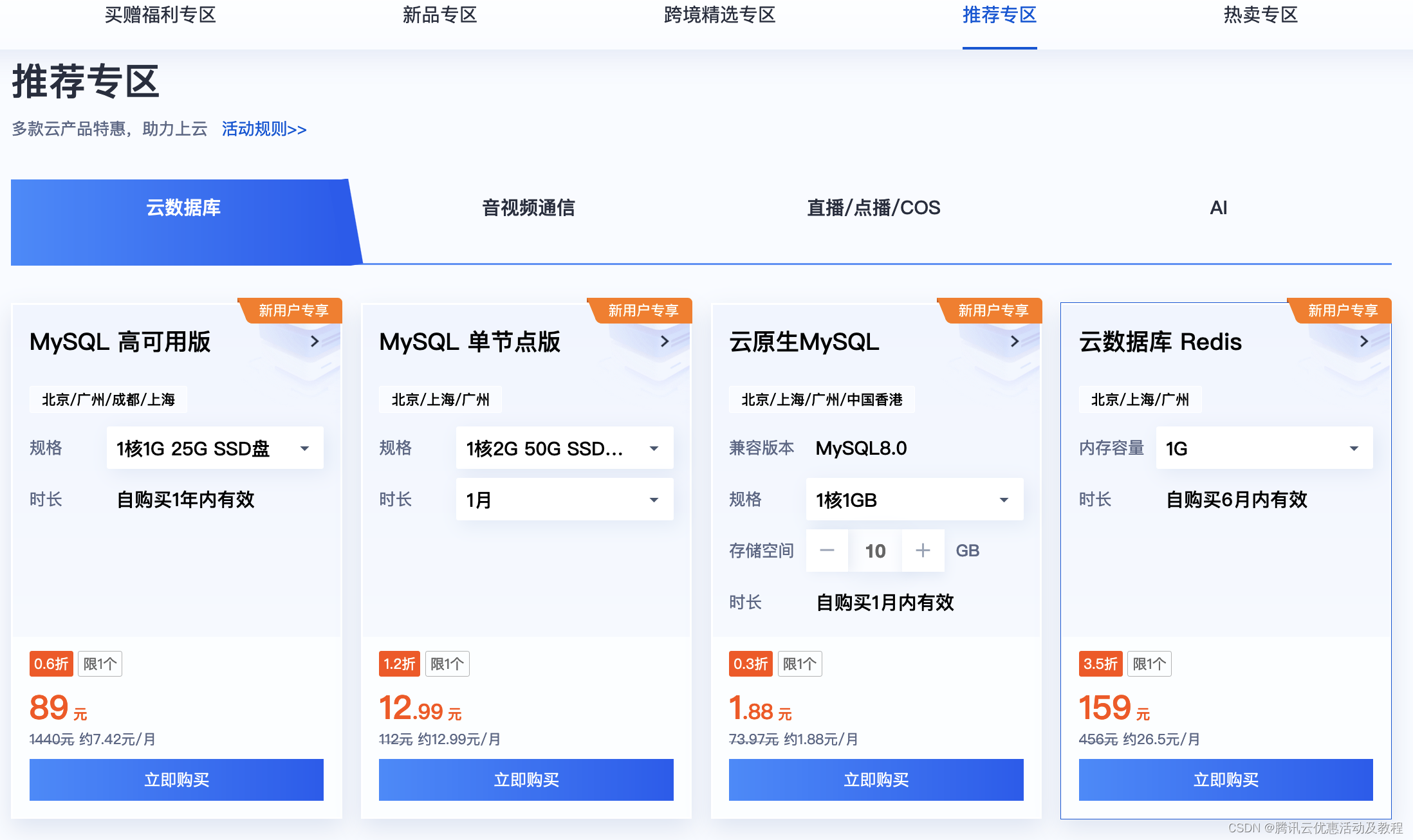Buy MySQL 高可用版 for 89元
Screen dimensions: 1413x840
click(x=176, y=780)
